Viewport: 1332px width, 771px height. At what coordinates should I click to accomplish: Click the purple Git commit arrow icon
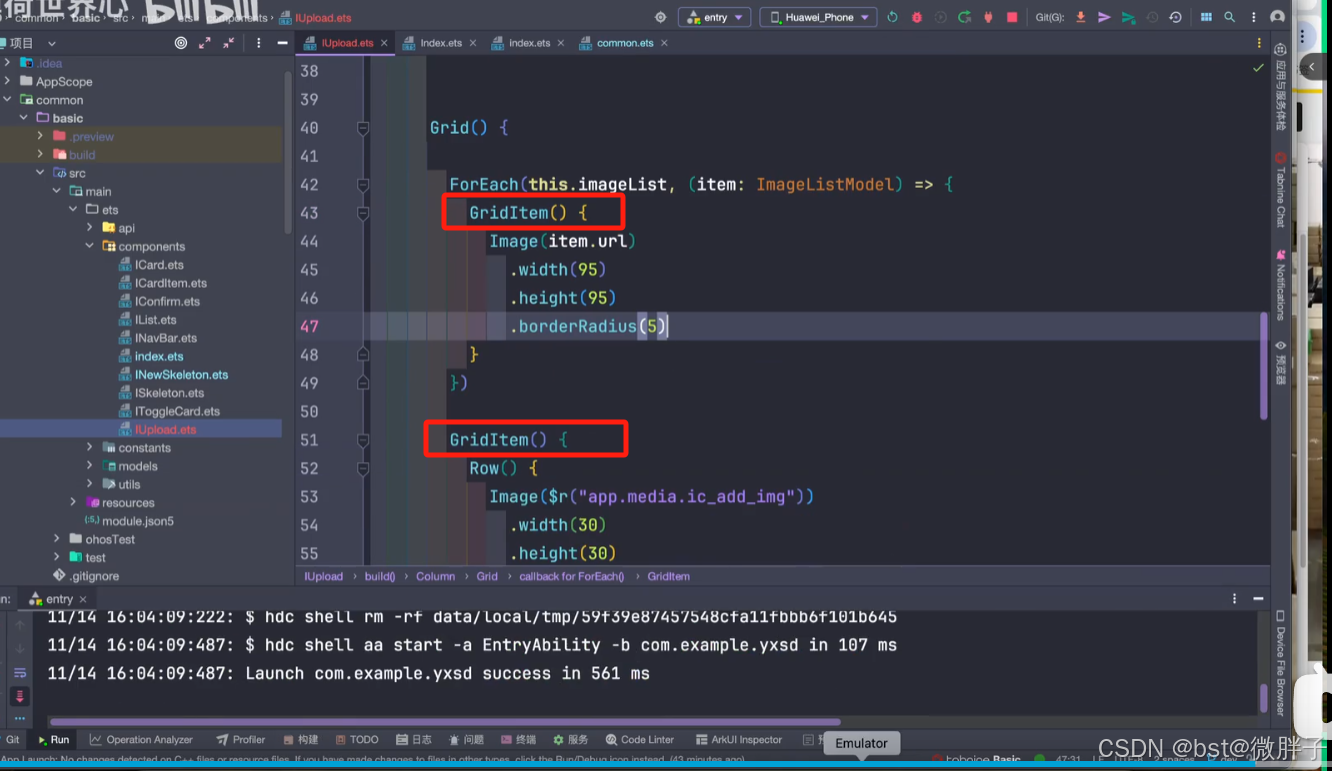coord(1104,17)
